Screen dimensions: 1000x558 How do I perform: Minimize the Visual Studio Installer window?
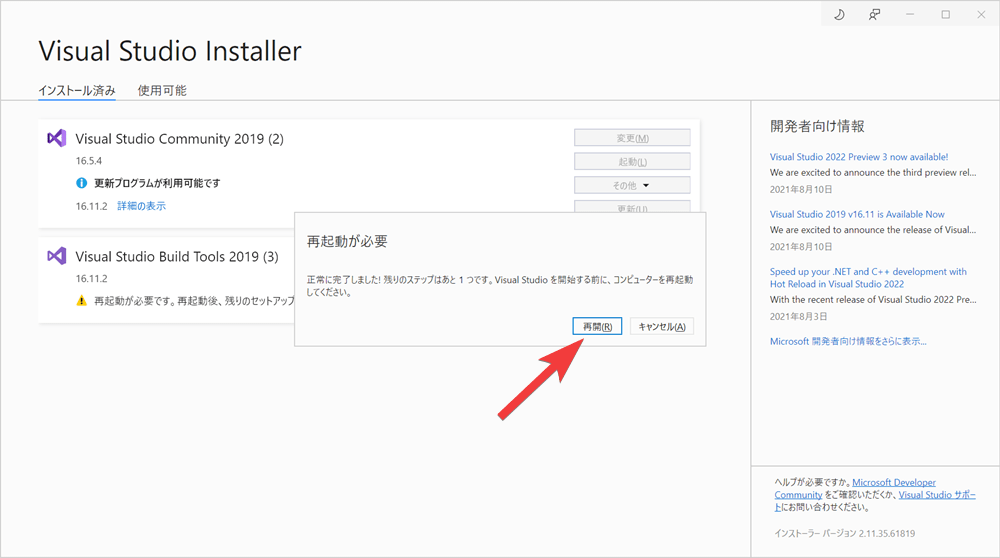pos(910,15)
